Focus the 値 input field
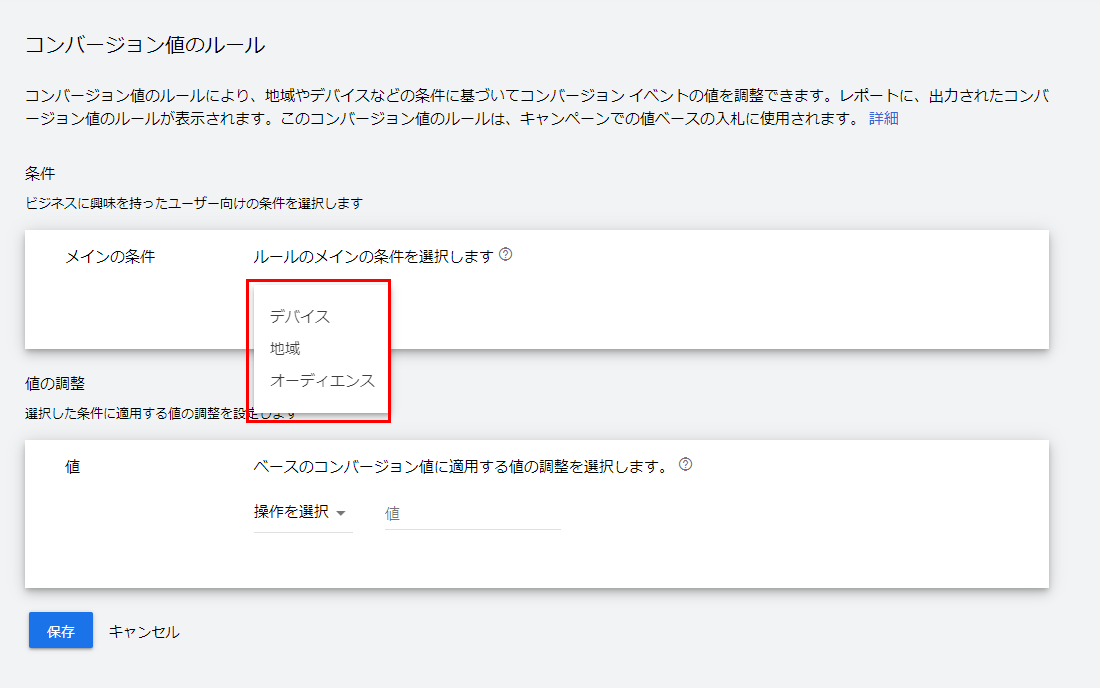Image resolution: width=1100 pixels, height=688 pixels. tap(472, 513)
